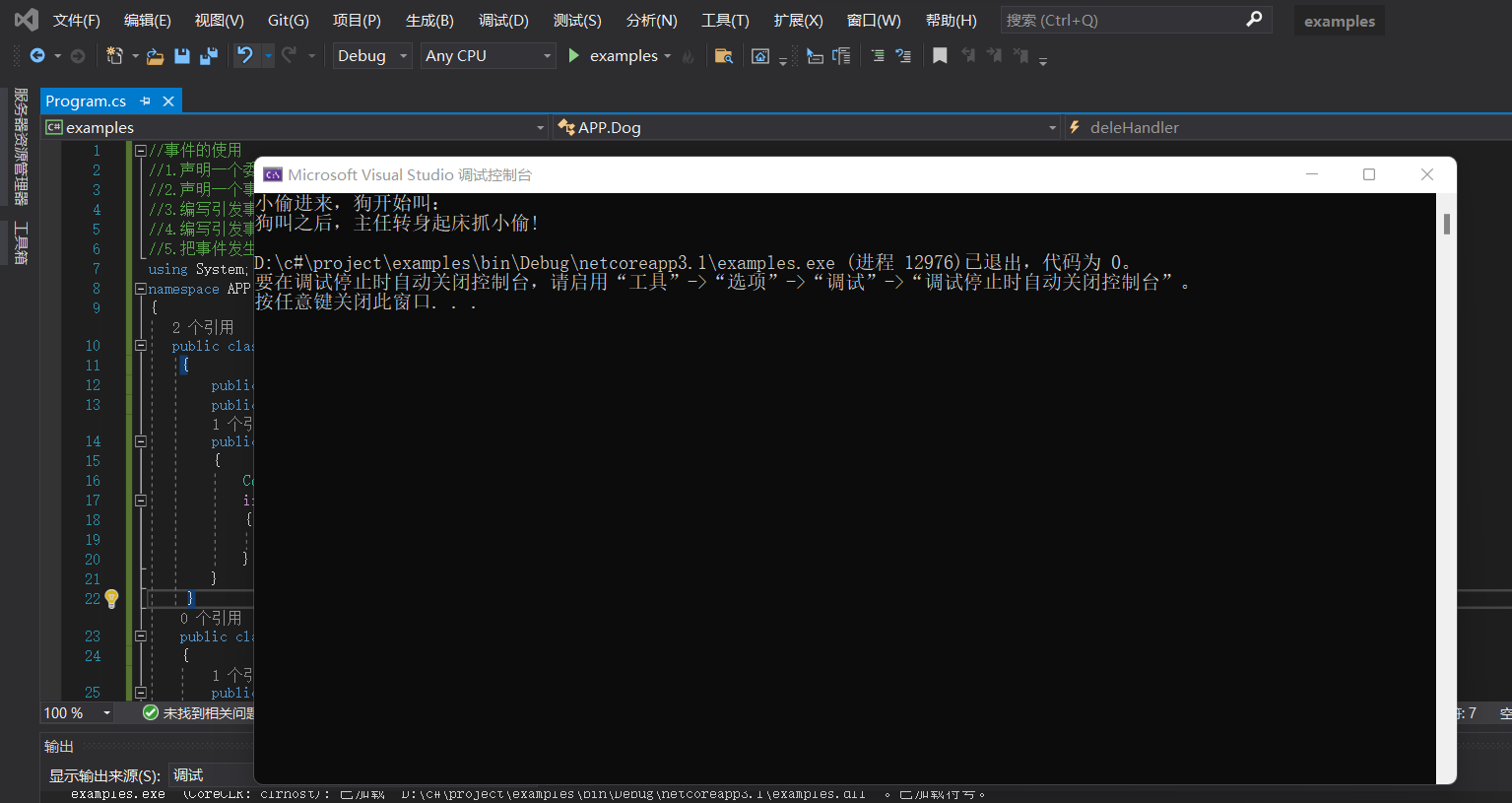Open the 调试(D) menu
Viewport: 1512px width, 803px height.
503,20
